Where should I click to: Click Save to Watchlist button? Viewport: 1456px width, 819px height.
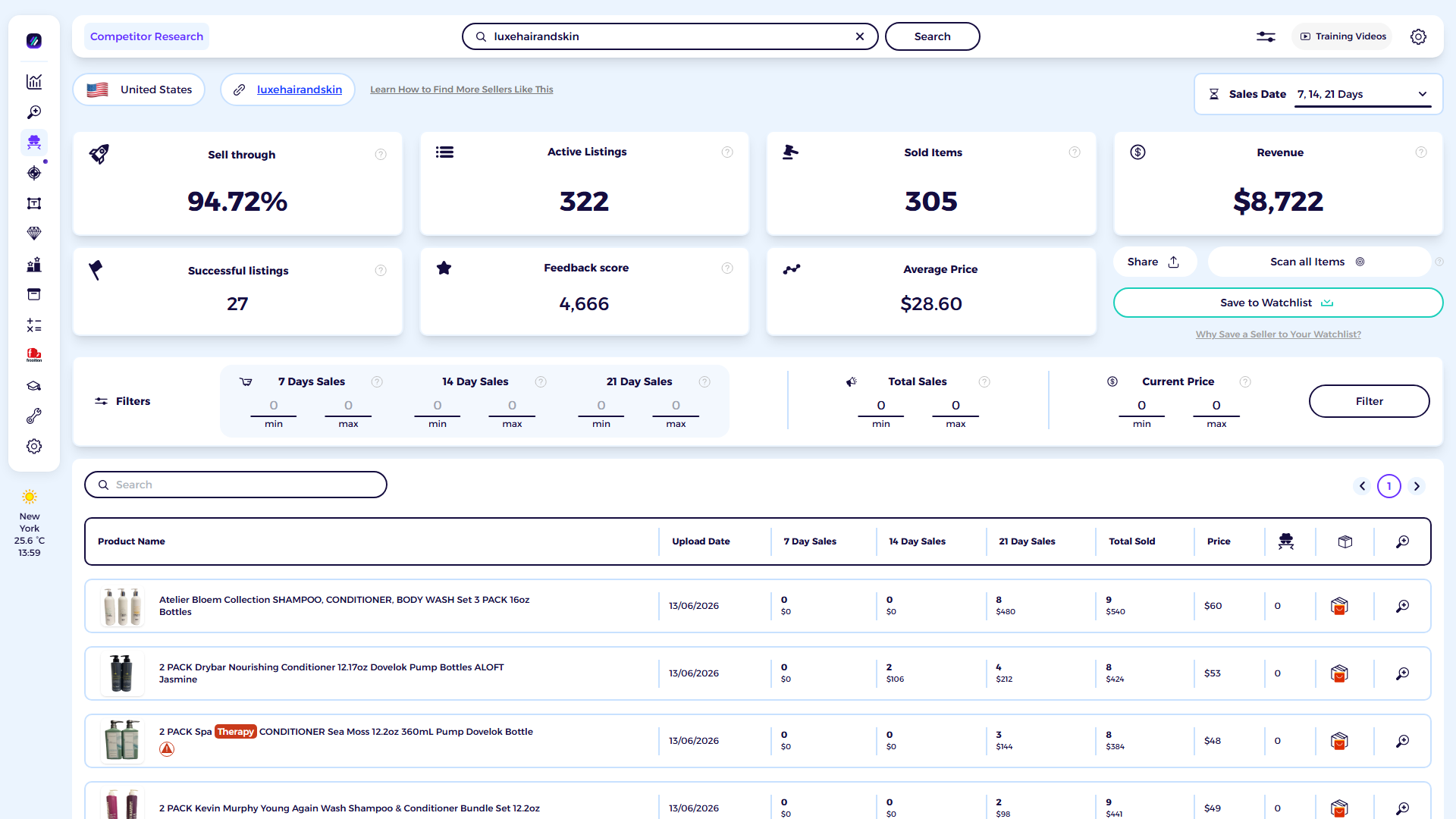[1278, 303]
